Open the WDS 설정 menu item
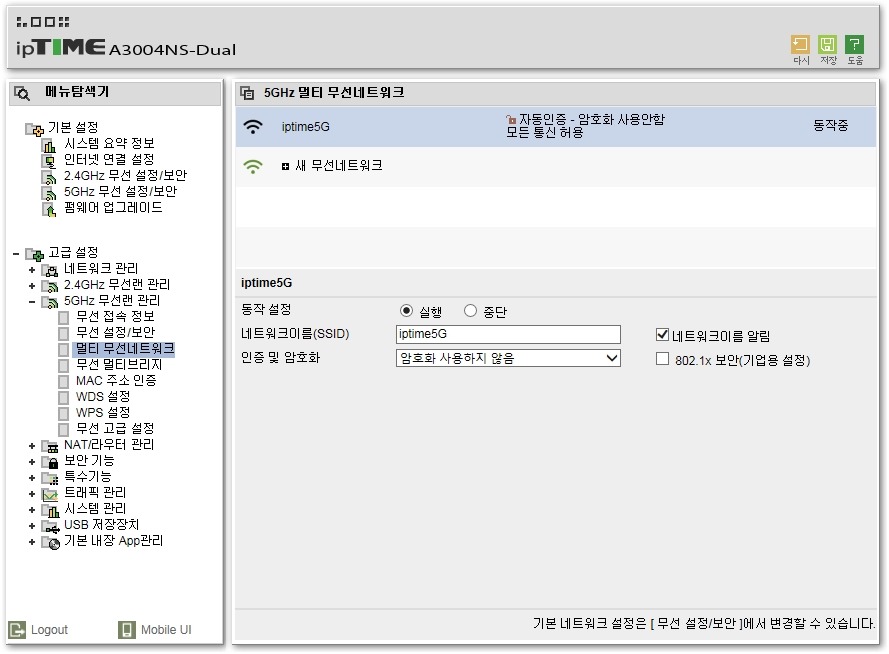The width and height of the screenshot is (889, 654). tap(103, 396)
